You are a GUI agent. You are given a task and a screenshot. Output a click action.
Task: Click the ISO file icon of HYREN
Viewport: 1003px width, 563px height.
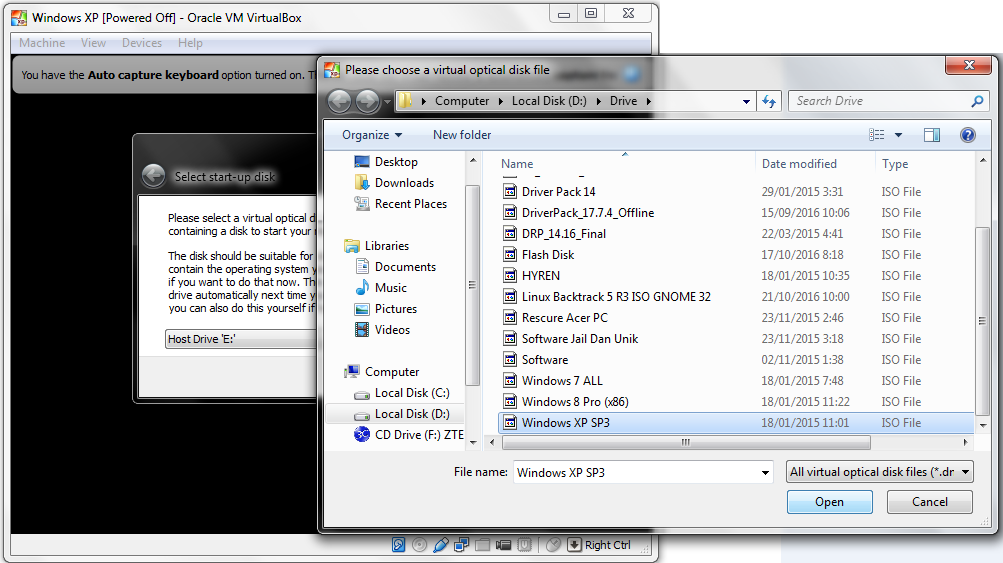click(510, 276)
